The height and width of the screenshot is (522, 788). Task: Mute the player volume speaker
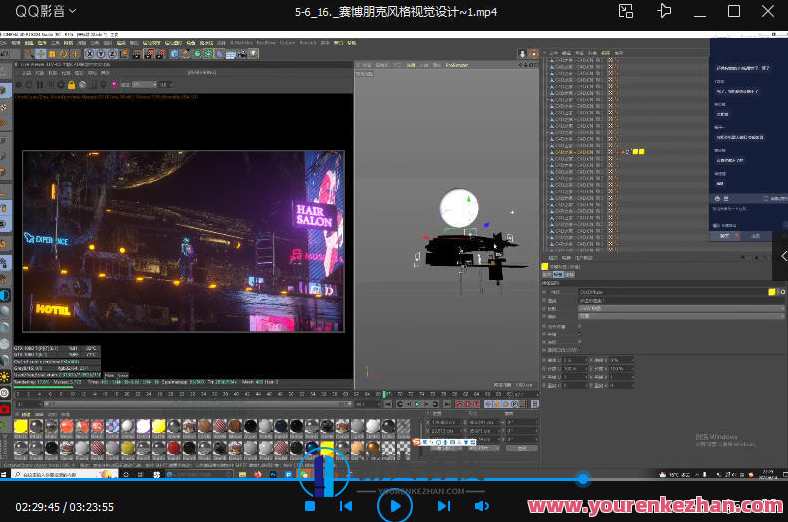(x=482, y=506)
